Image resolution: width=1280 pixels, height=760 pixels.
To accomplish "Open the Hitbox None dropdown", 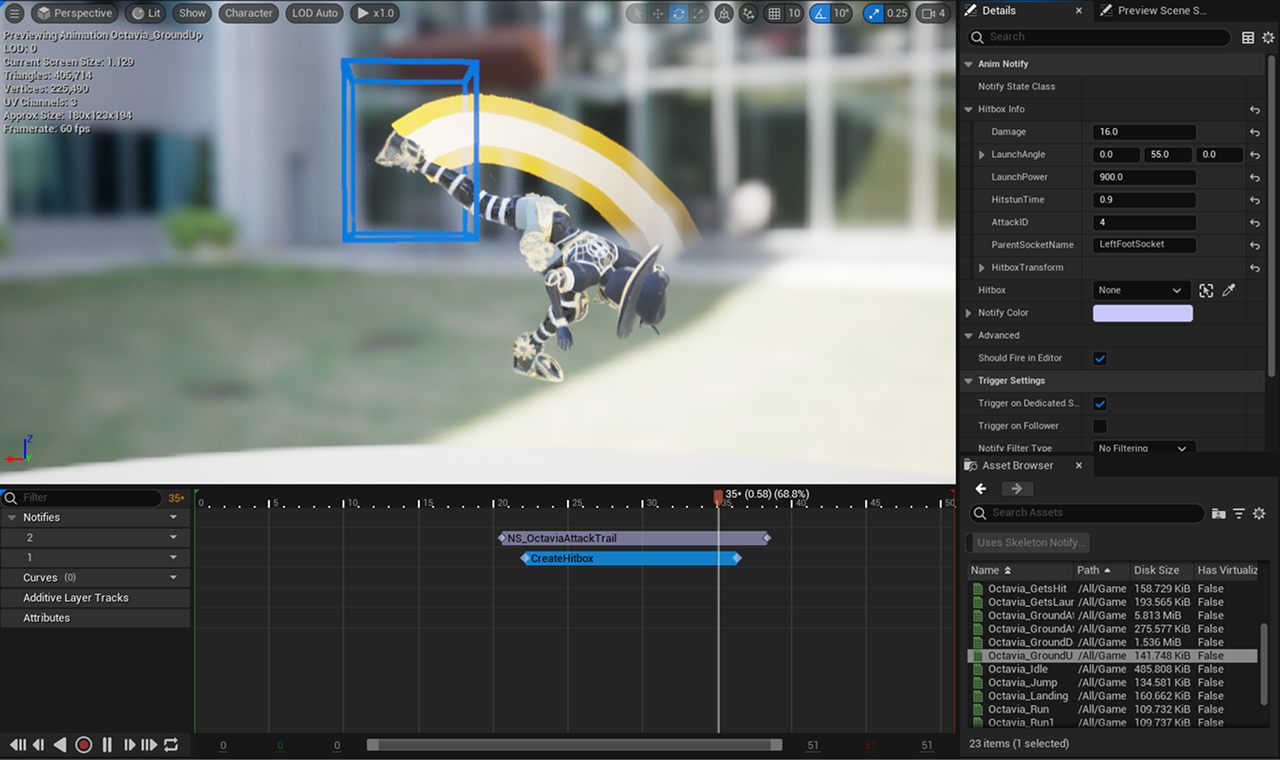I will [1140, 290].
